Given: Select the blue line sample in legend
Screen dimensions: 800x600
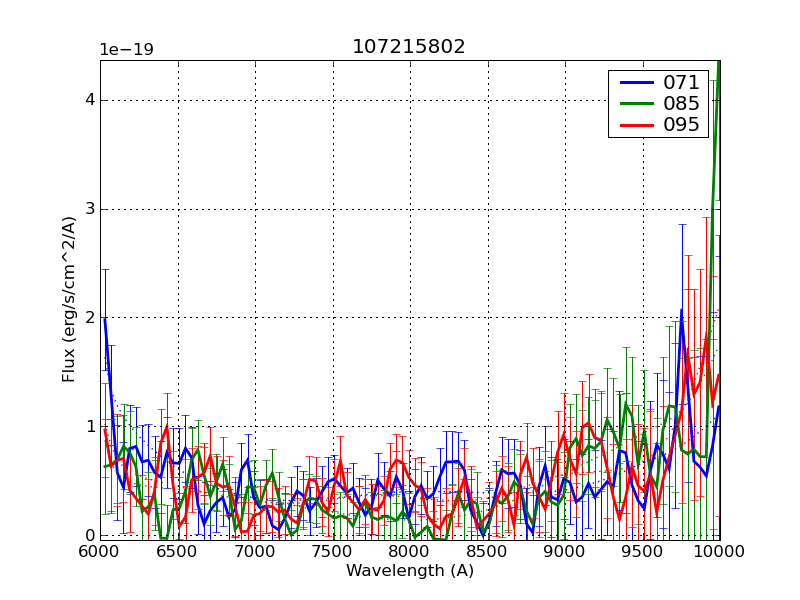Looking at the screenshot, I should point(636,83).
